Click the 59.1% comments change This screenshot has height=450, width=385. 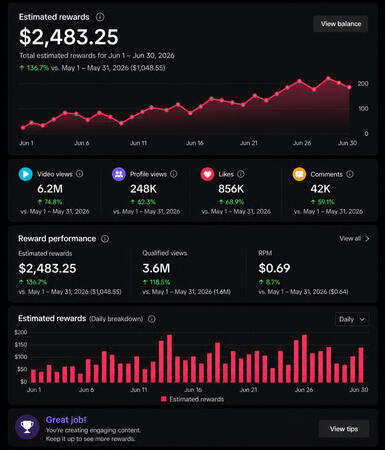click(x=322, y=202)
